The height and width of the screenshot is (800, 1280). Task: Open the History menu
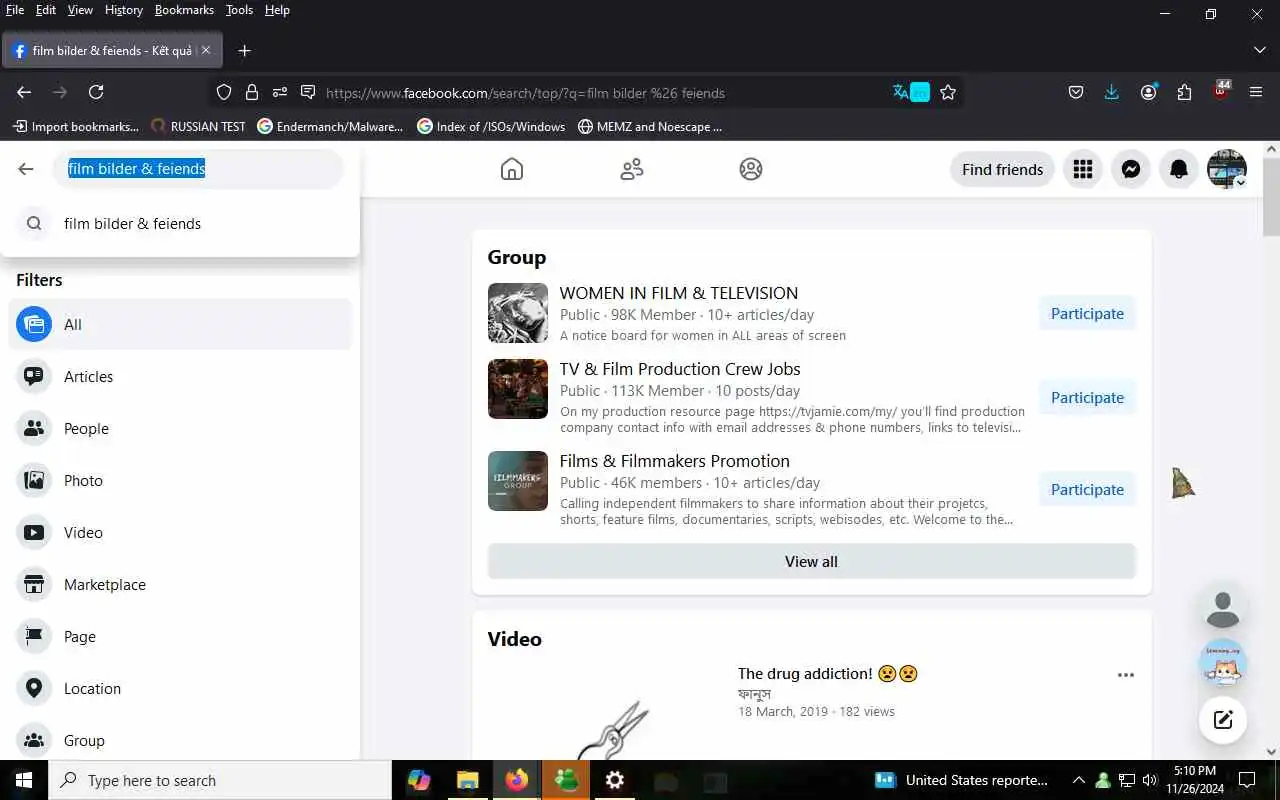coord(124,10)
